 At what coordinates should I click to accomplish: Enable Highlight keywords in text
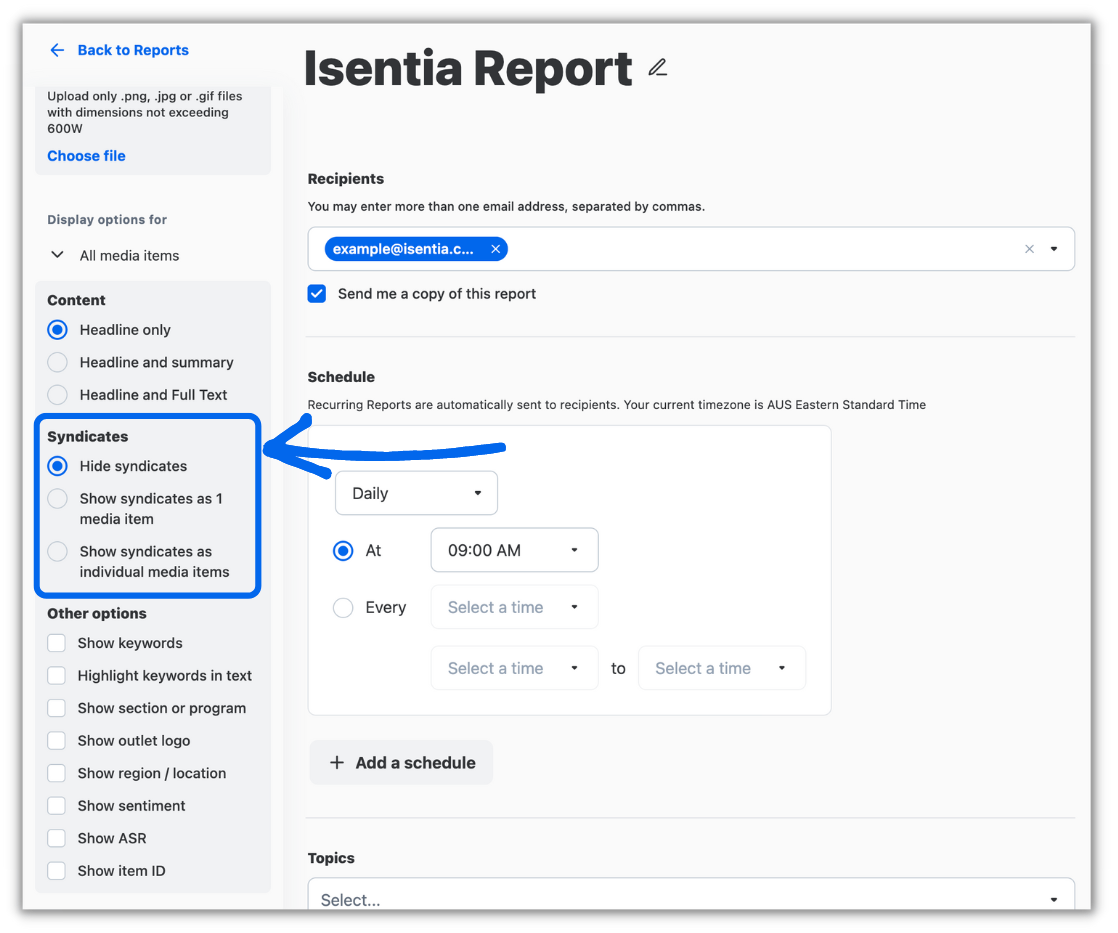tap(56, 676)
